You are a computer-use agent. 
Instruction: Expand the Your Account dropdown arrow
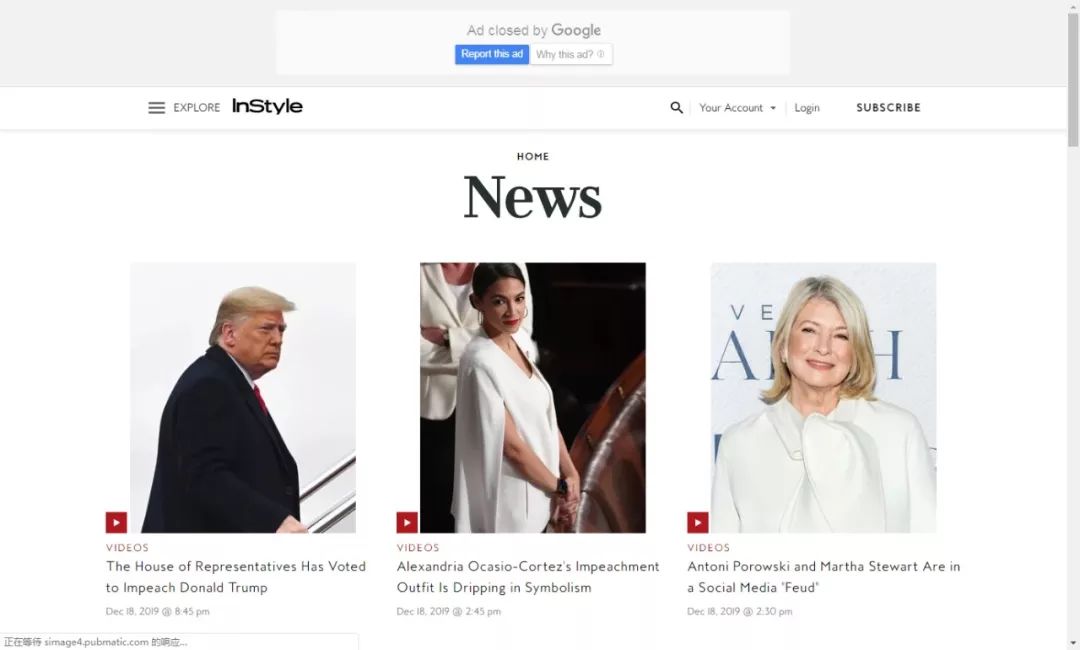(773, 108)
